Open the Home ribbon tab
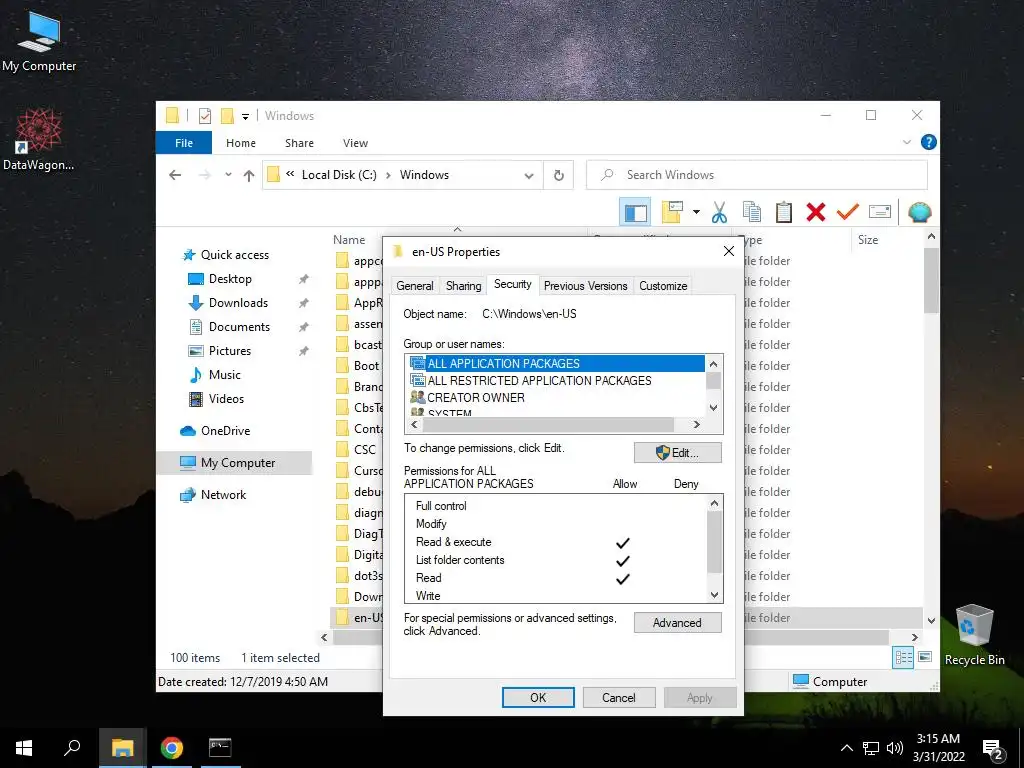This screenshot has width=1024, height=768. click(241, 143)
